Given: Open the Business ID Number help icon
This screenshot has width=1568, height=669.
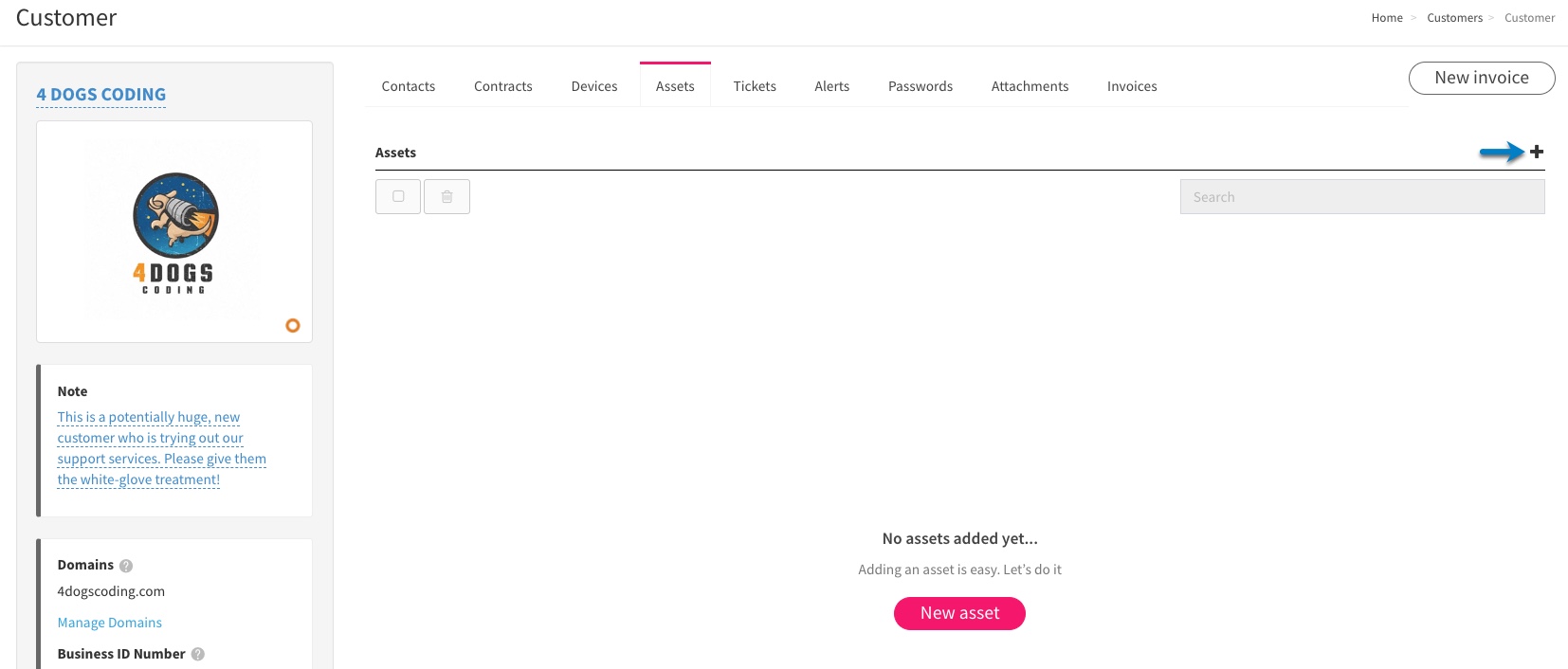Looking at the screenshot, I should 198,654.
